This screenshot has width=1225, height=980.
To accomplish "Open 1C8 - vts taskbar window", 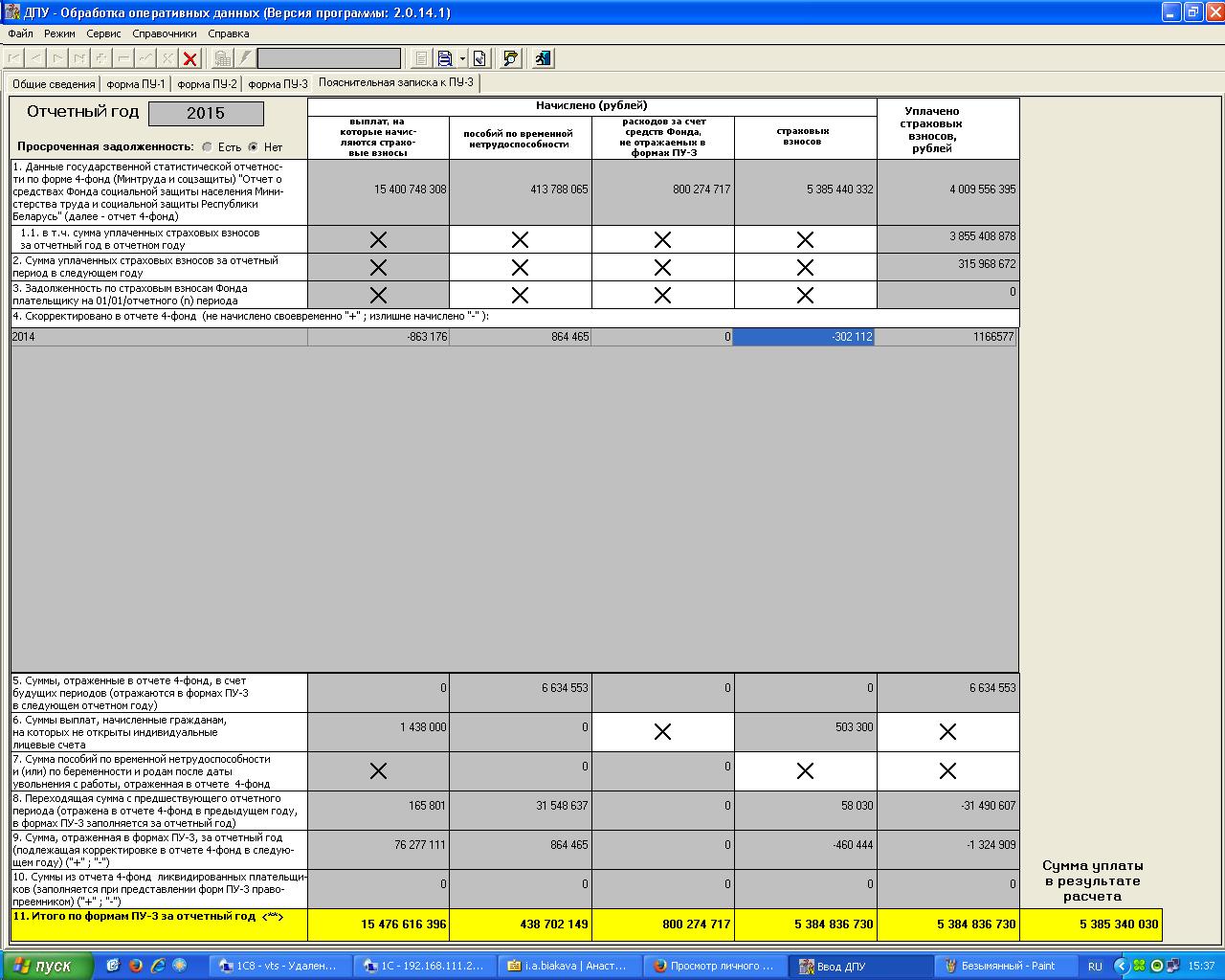I will pos(279,966).
